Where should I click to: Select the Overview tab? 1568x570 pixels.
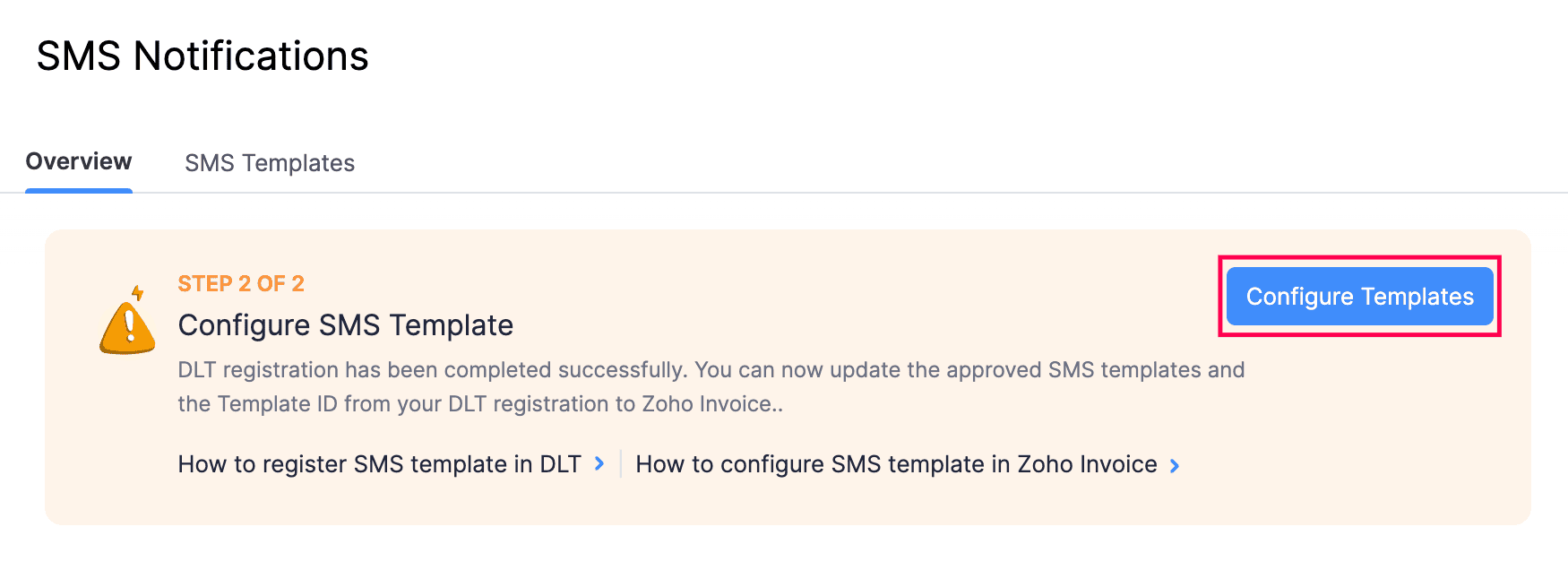[x=79, y=161]
